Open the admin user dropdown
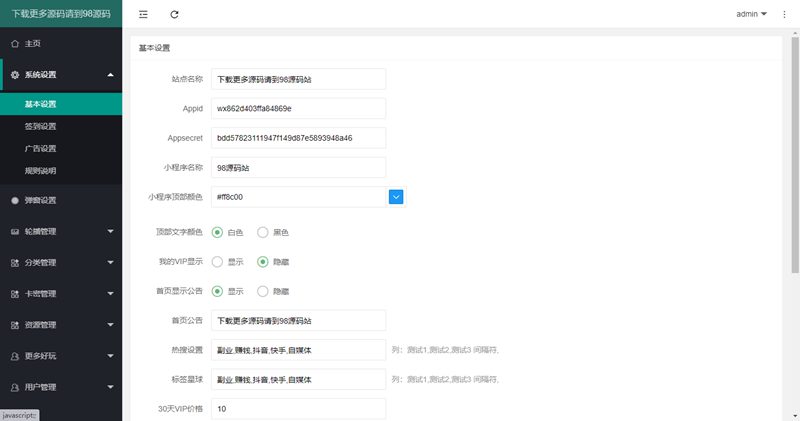Viewport: 800px width, 421px height. [751, 14]
